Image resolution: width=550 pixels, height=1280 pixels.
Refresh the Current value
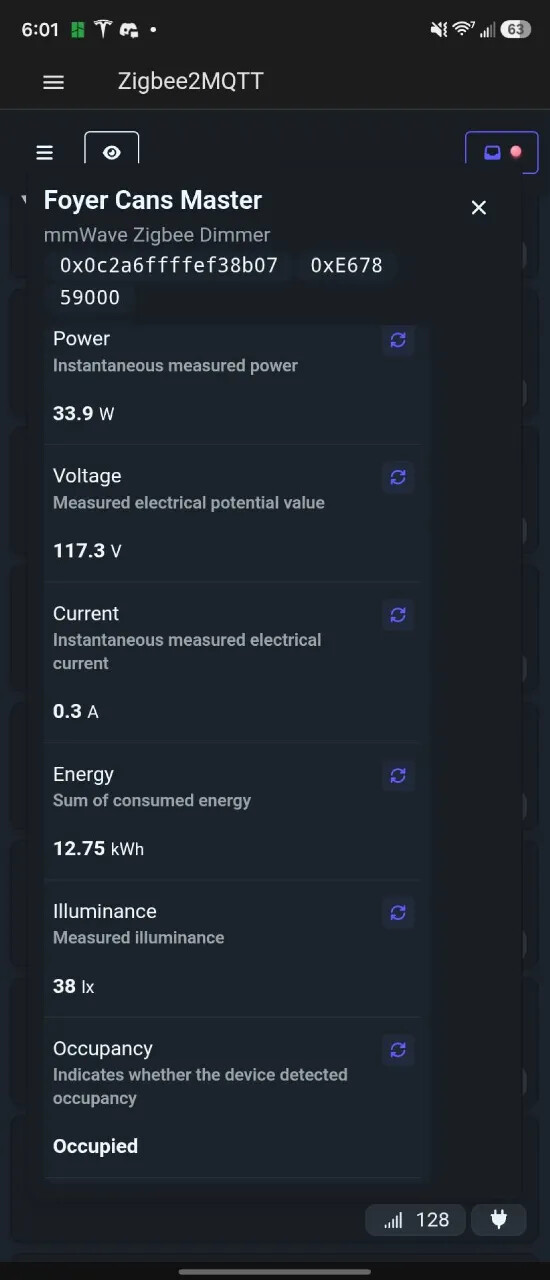pyautogui.click(x=398, y=615)
